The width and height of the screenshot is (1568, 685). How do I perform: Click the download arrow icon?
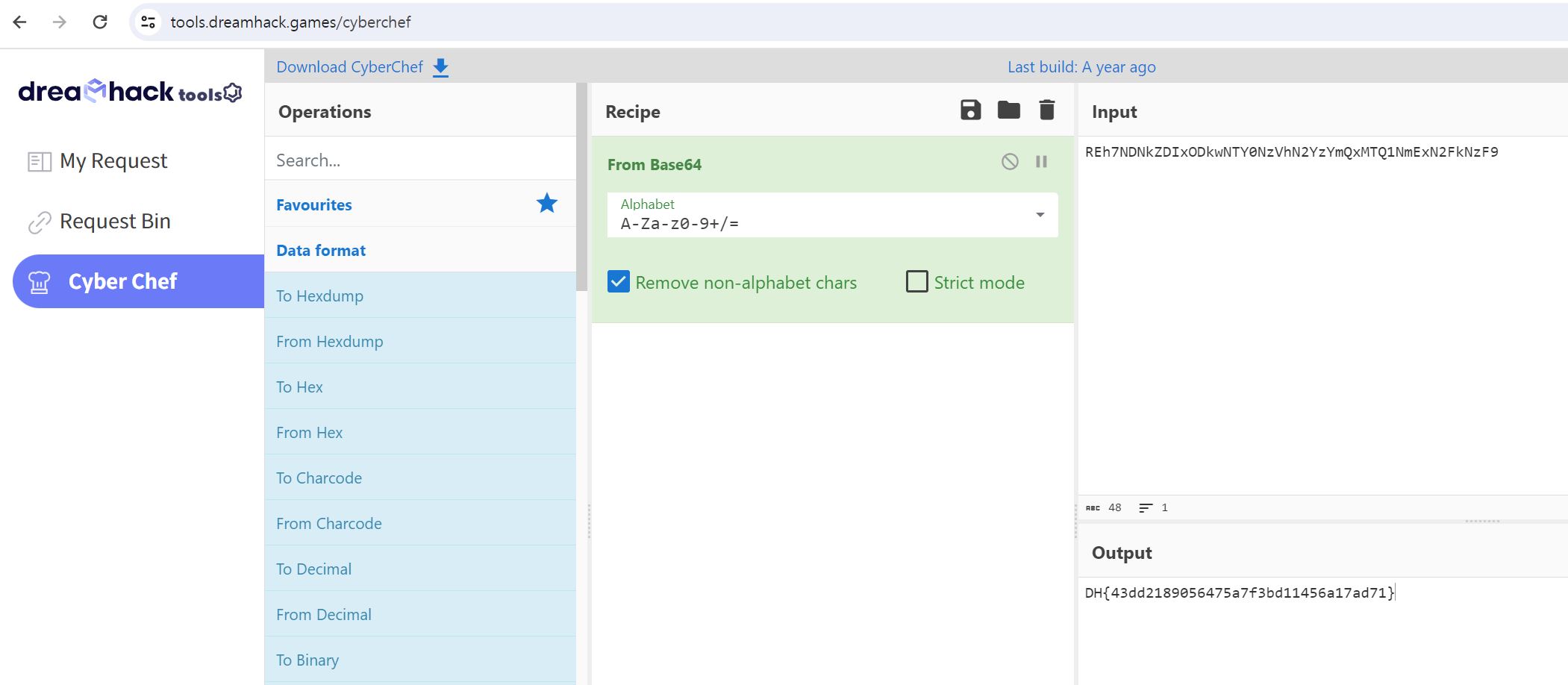(441, 67)
